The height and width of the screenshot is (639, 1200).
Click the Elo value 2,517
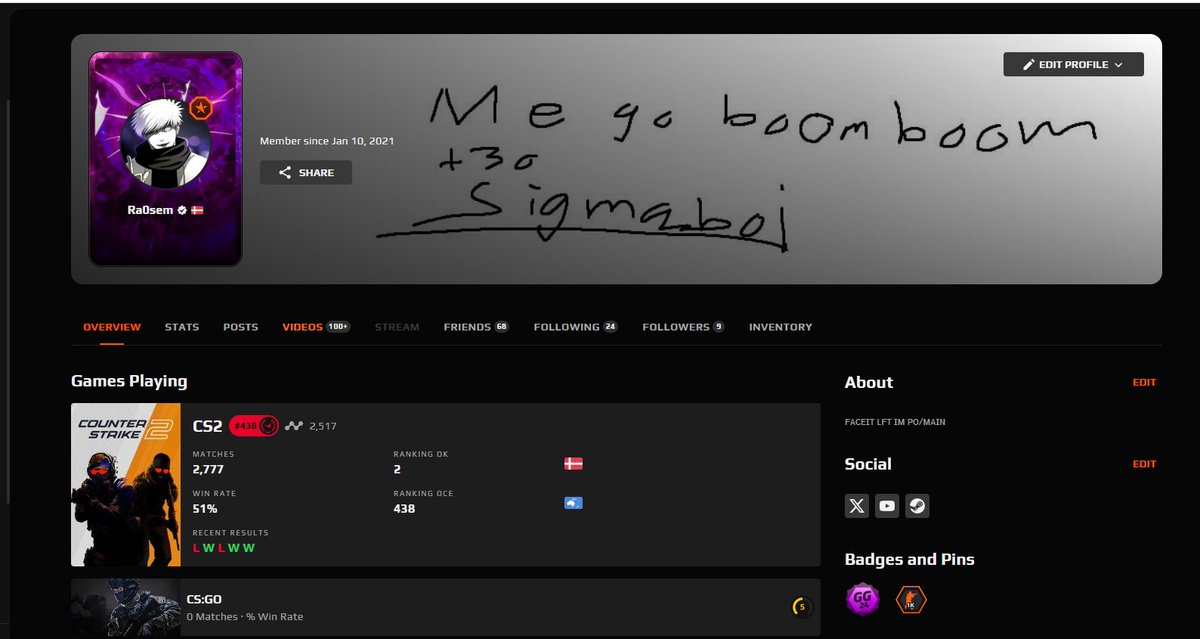(x=323, y=426)
